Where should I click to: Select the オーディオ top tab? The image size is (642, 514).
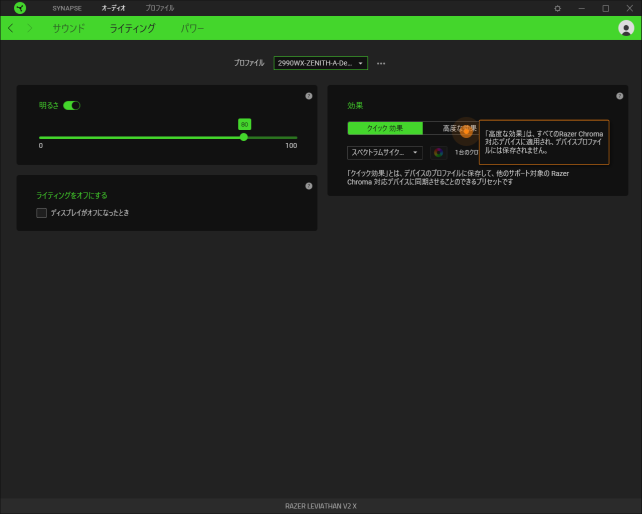tap(113, 8)
